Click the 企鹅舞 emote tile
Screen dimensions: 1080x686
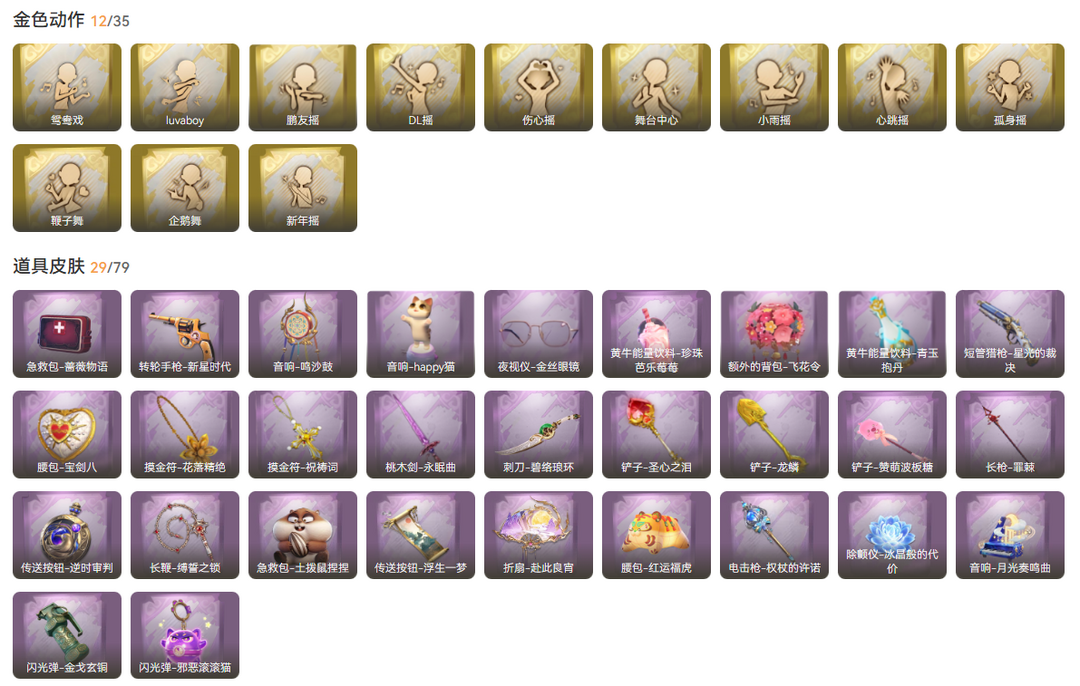click(x=185, y=188)
